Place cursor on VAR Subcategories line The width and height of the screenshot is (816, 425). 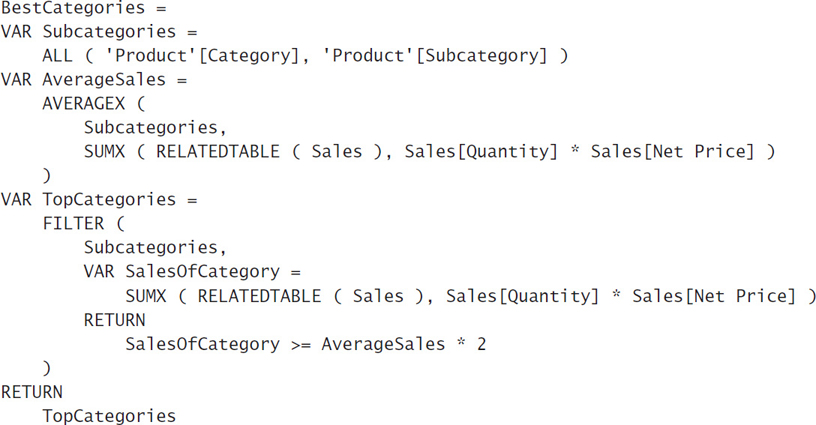click(x=99, y=32)
